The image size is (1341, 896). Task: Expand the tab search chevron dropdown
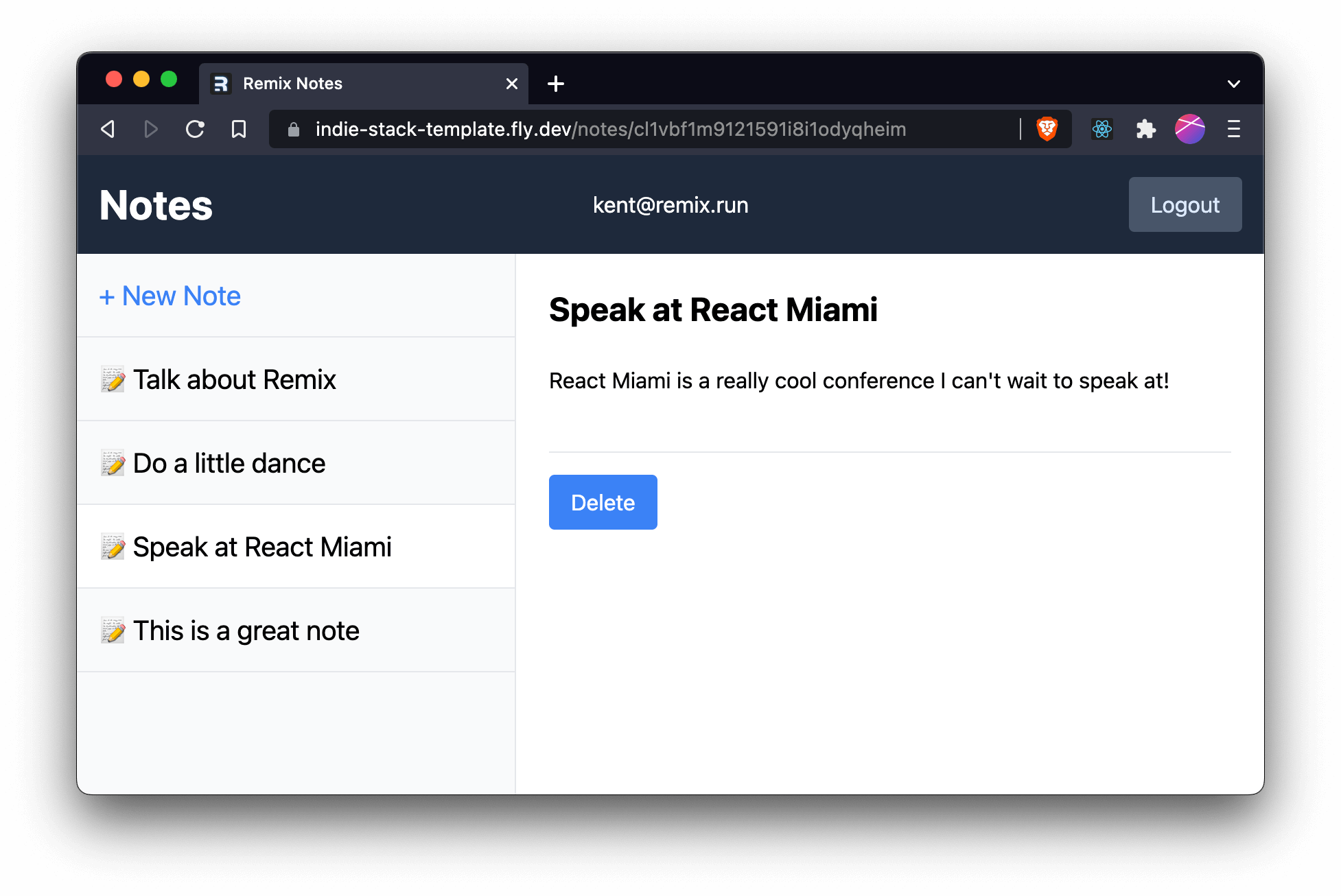click(x=1233, y=84)
